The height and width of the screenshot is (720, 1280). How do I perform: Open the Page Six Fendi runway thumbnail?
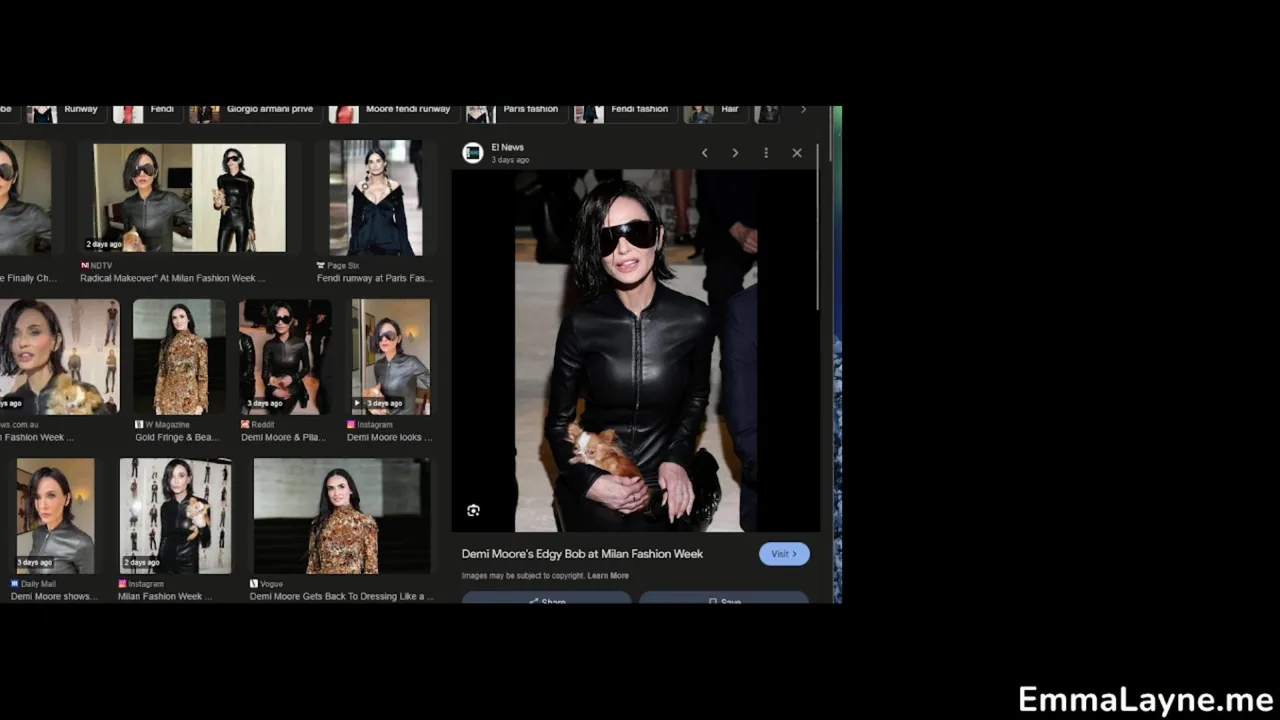tap(376, 198)
